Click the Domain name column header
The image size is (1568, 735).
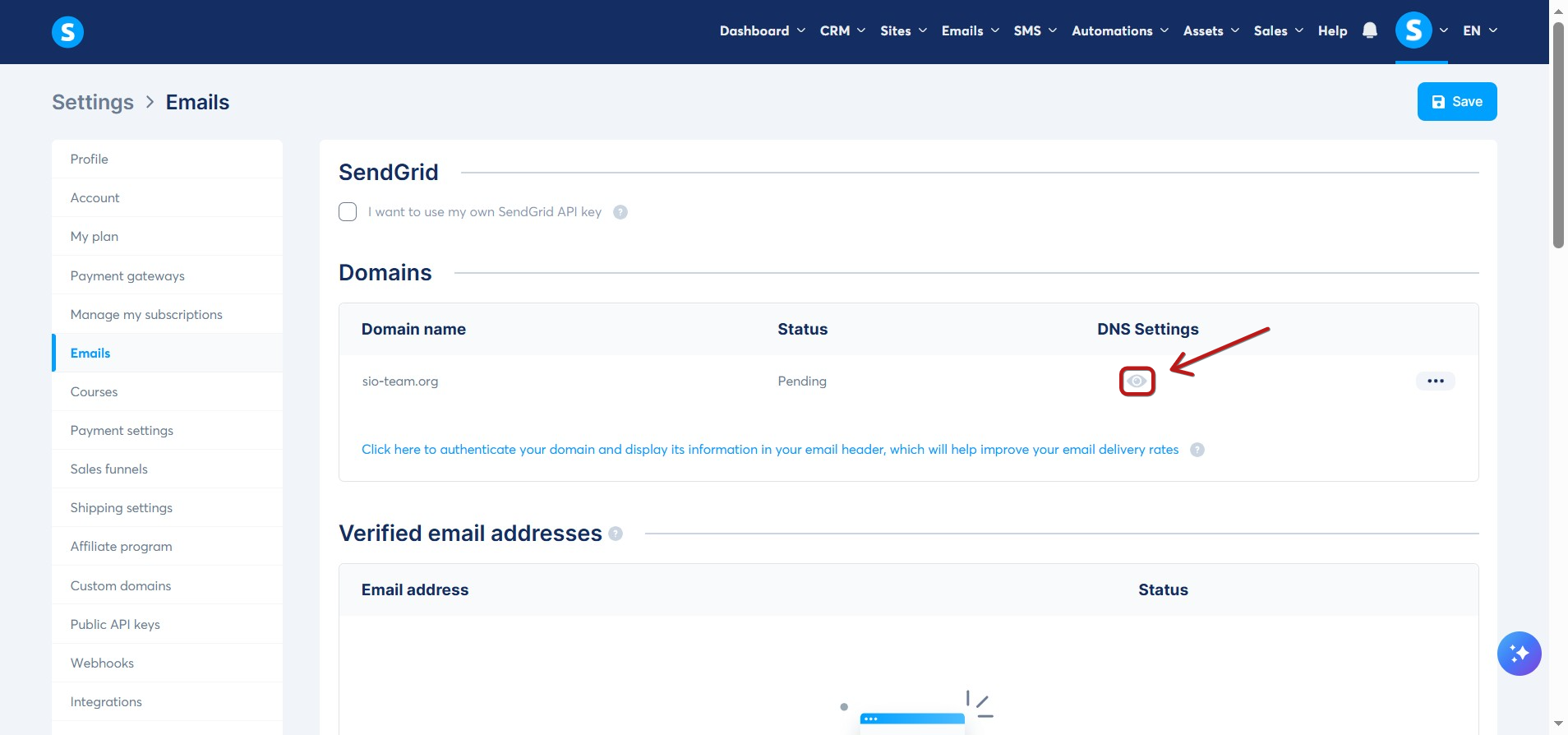click(x=413, y=329)
